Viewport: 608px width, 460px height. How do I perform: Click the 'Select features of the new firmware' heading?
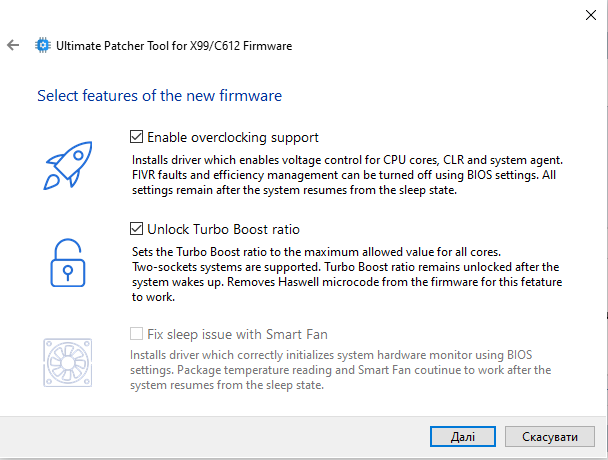pyautogui.click(x=159, y=95)
